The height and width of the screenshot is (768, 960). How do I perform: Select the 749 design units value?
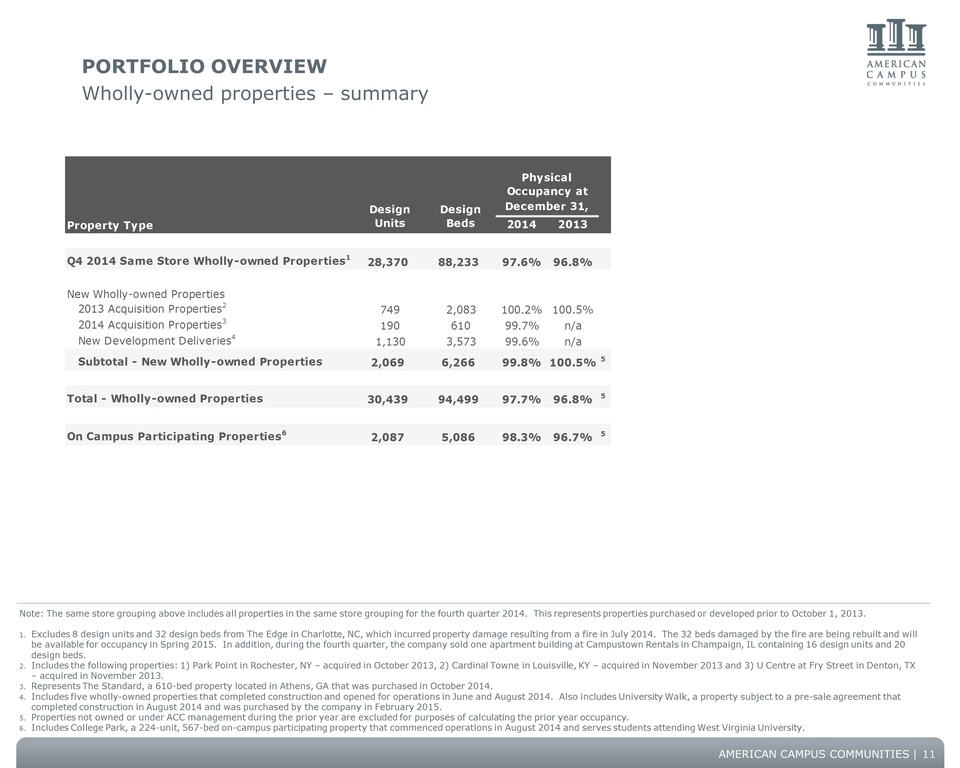click(390, 310)
